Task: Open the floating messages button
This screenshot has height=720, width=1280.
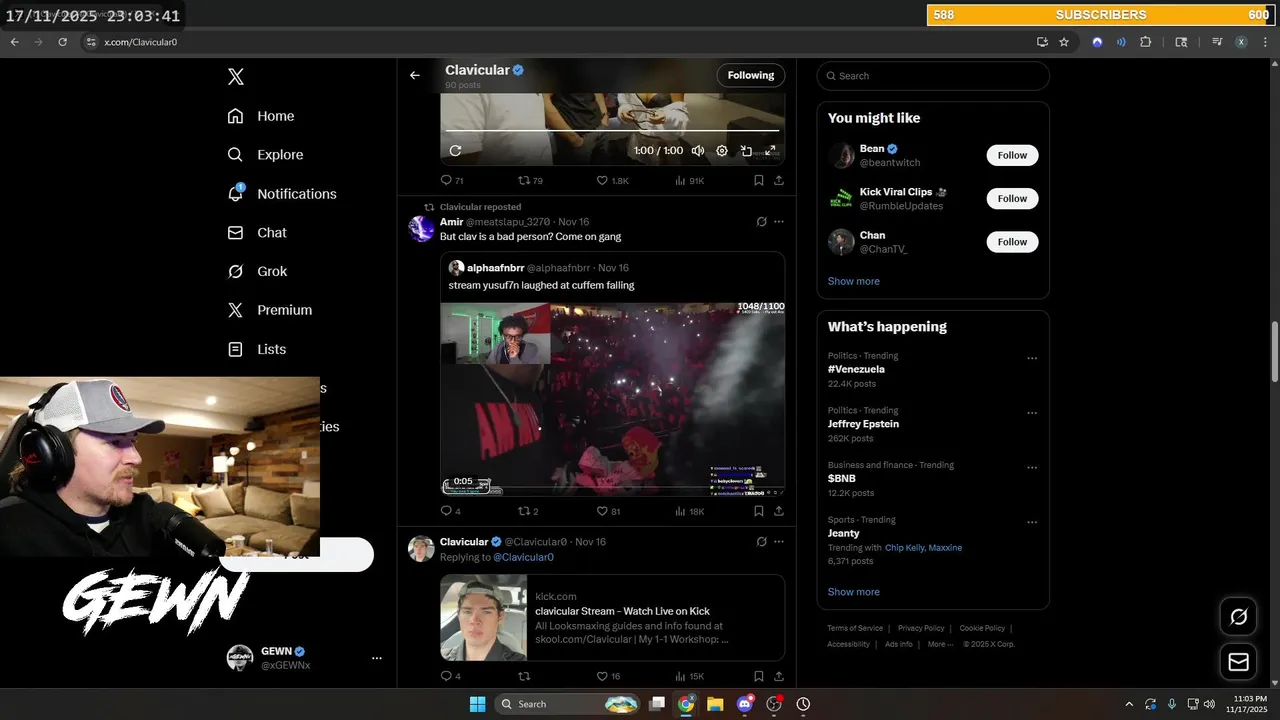Action: 1238,662
